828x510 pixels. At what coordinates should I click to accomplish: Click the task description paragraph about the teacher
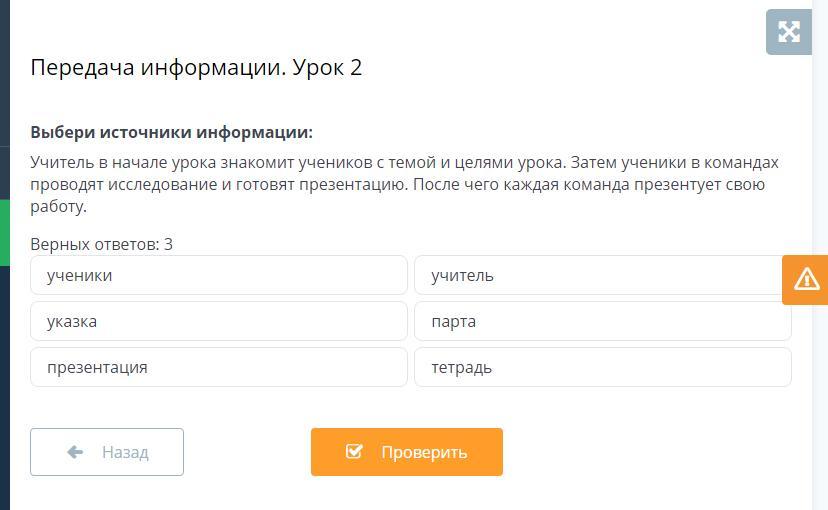click(404, 184)
